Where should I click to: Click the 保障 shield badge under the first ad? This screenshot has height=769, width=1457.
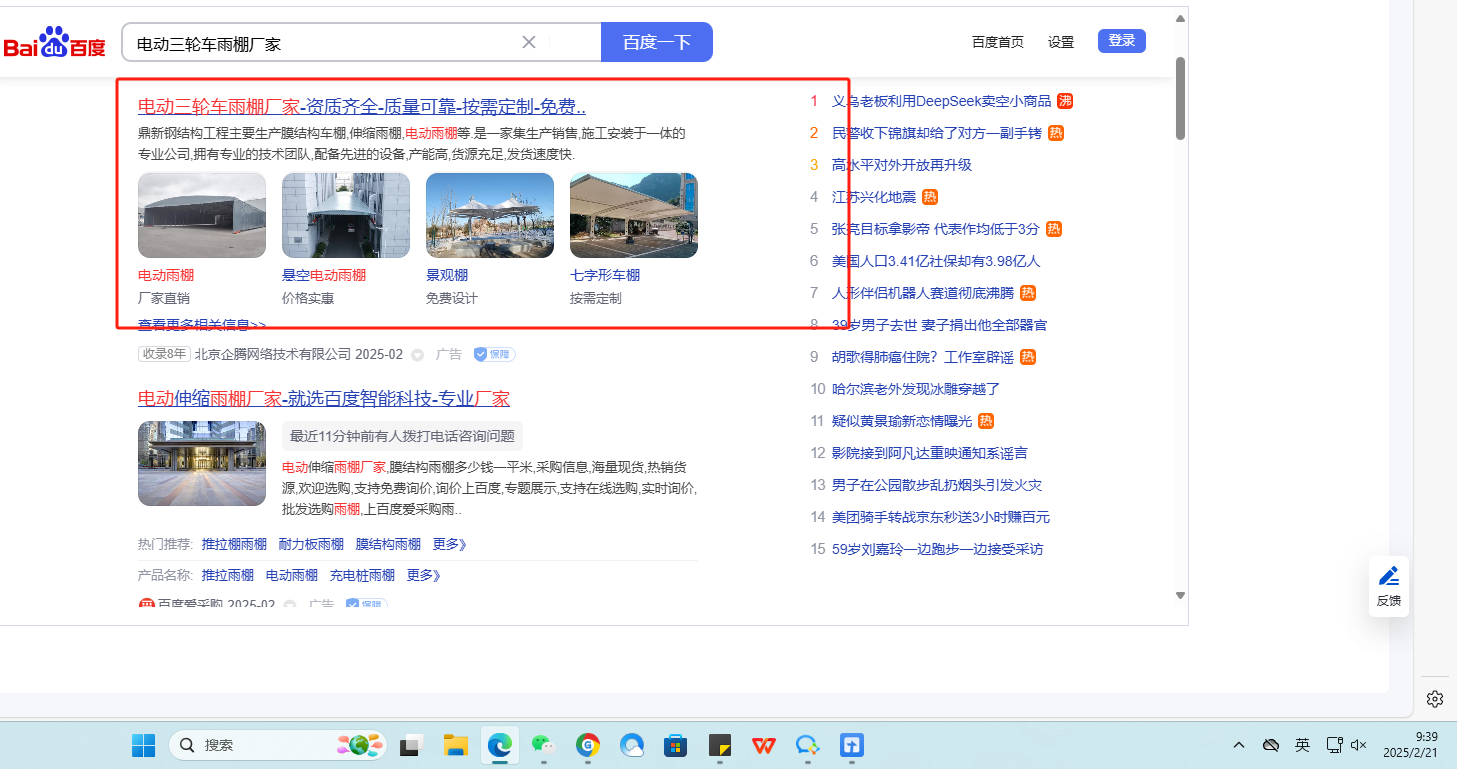click(x=494, y=354)
